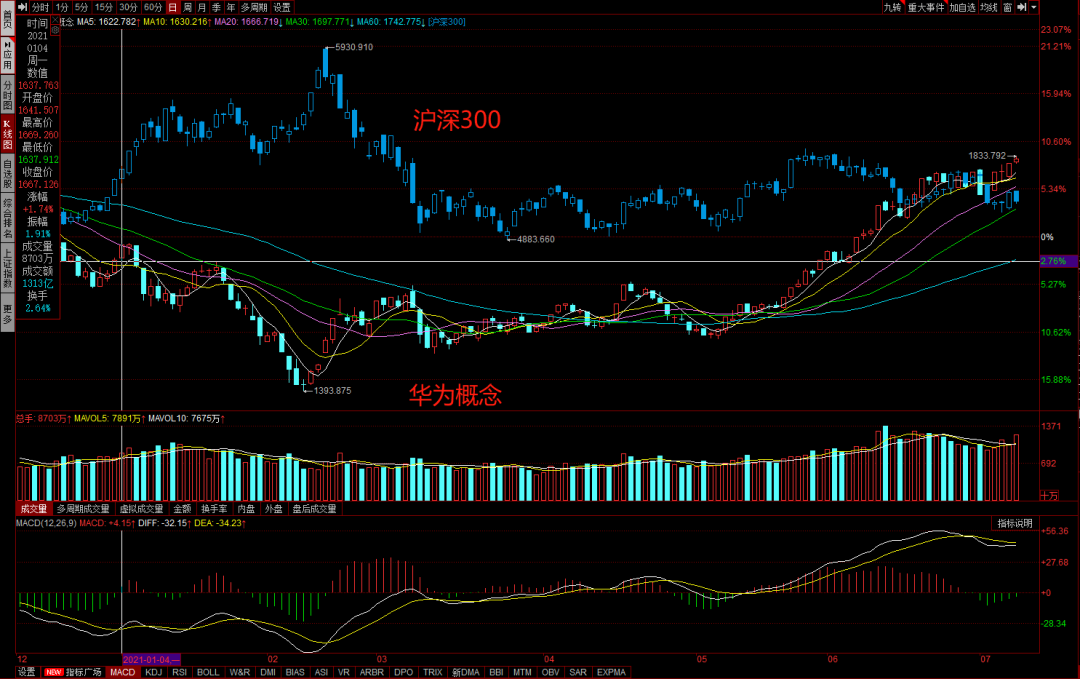Select the 盘后成交量 tab
The width and height of the screenshot is (1080, 679).
coord(314,508)
